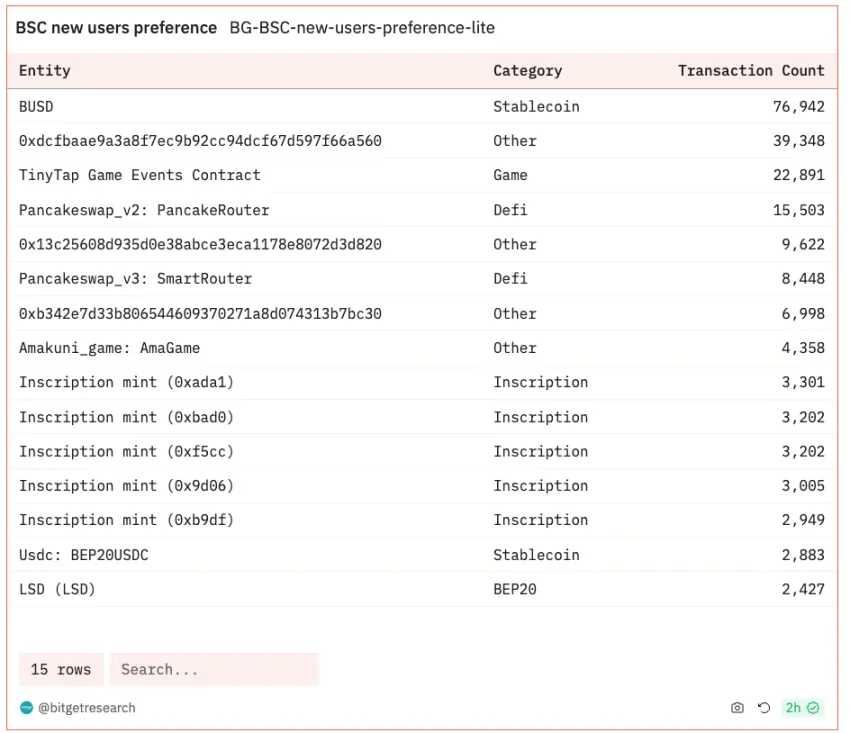
Task: Select the Amakuni_game: AmaGame row entity
Action: [x=109, y=348]
